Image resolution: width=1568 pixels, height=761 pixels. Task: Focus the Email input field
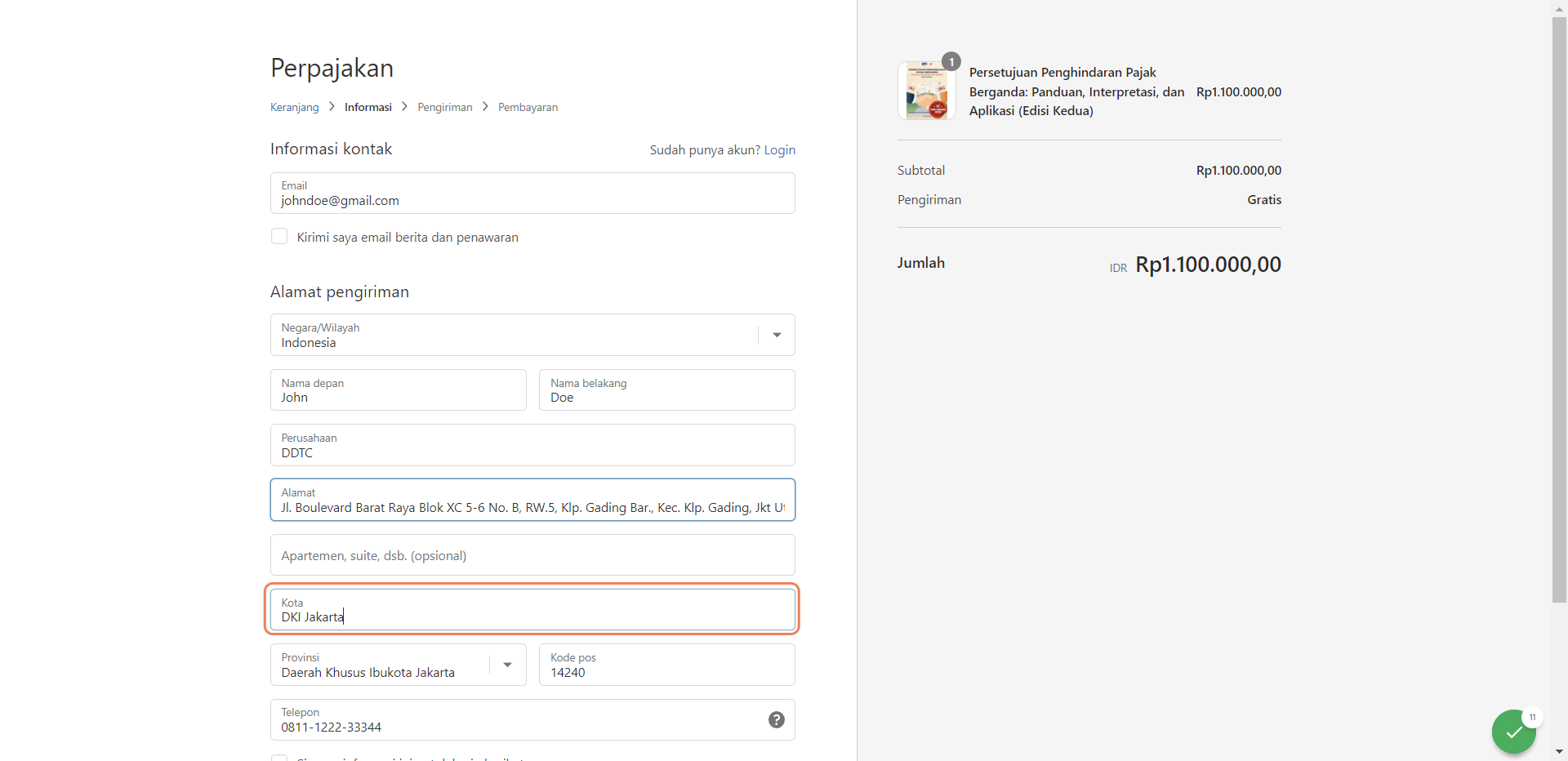point(532,193)
